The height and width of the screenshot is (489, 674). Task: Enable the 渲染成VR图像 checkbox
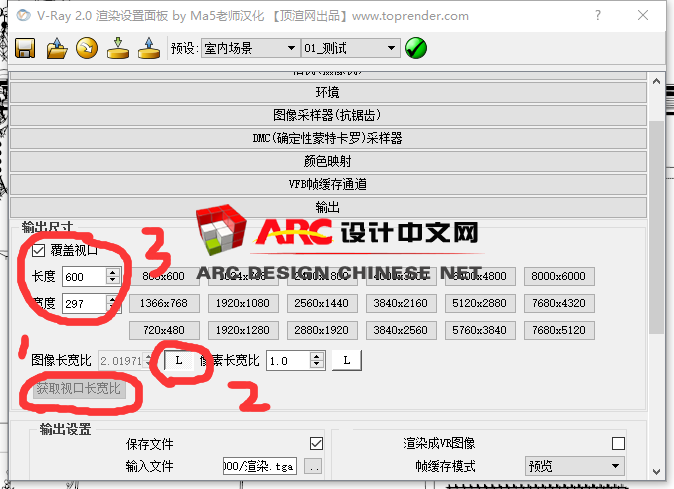coord(618,443)
